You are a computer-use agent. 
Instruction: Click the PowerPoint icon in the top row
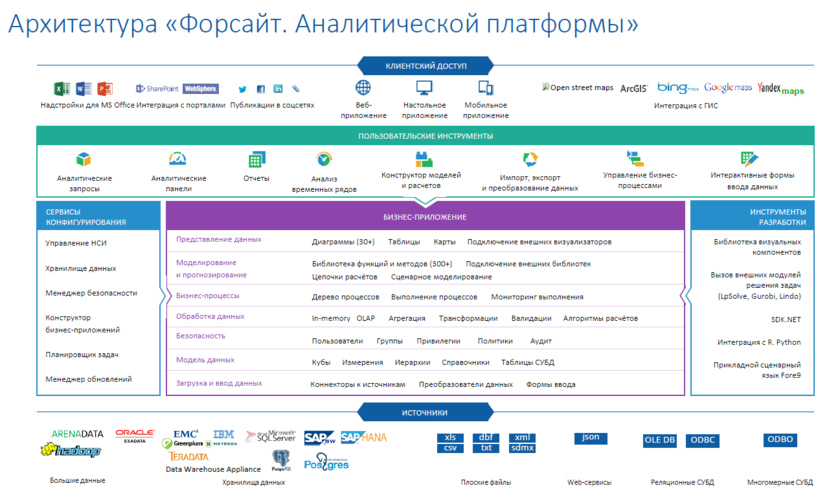pos(104,89)
